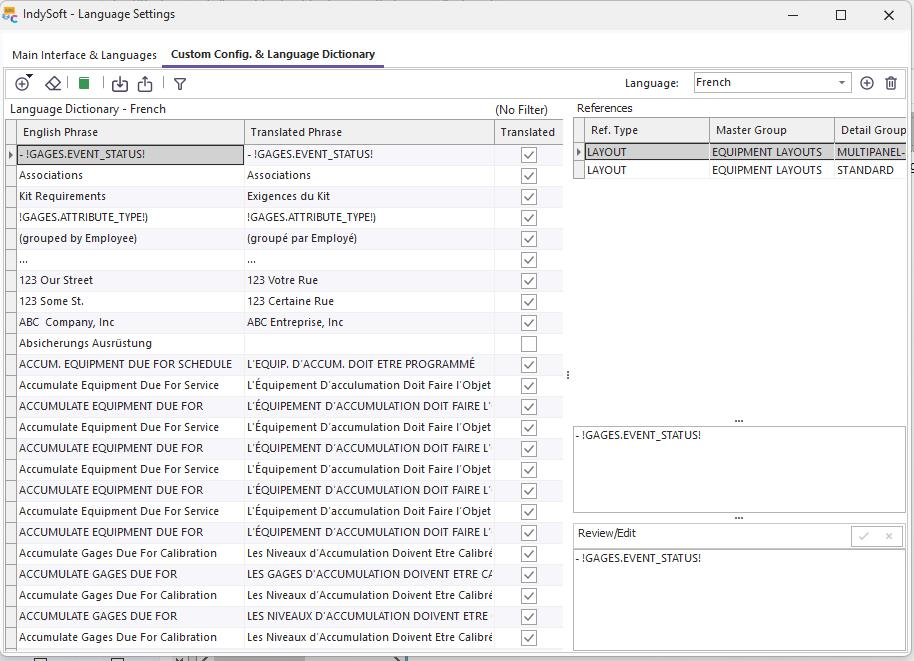Select Custom Config. & Language Dictionary tab
Viewport: 914px width, 661px height.
pyautogui.click(x=273, y=55)
